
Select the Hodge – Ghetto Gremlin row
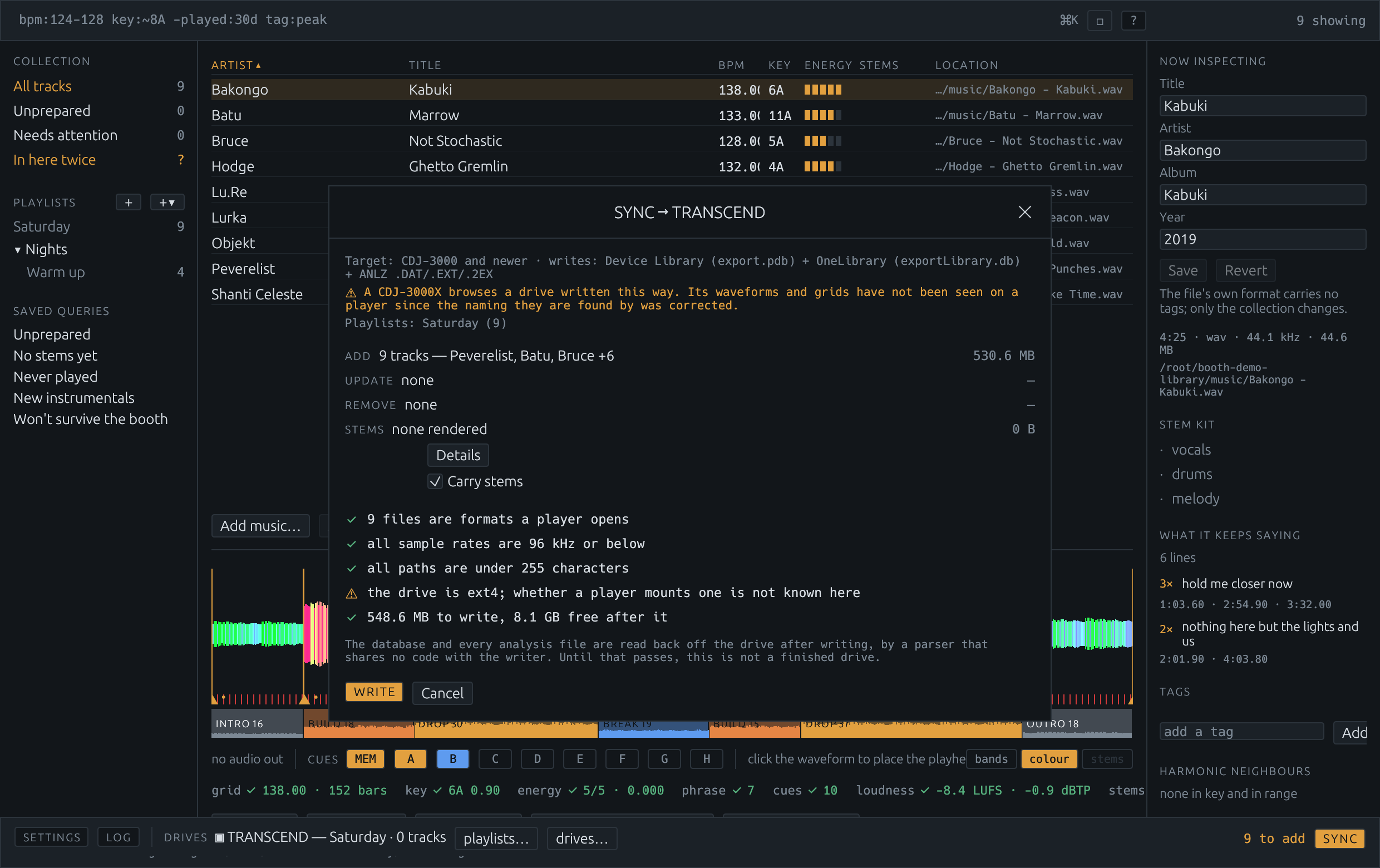click(x=672, y=166)
